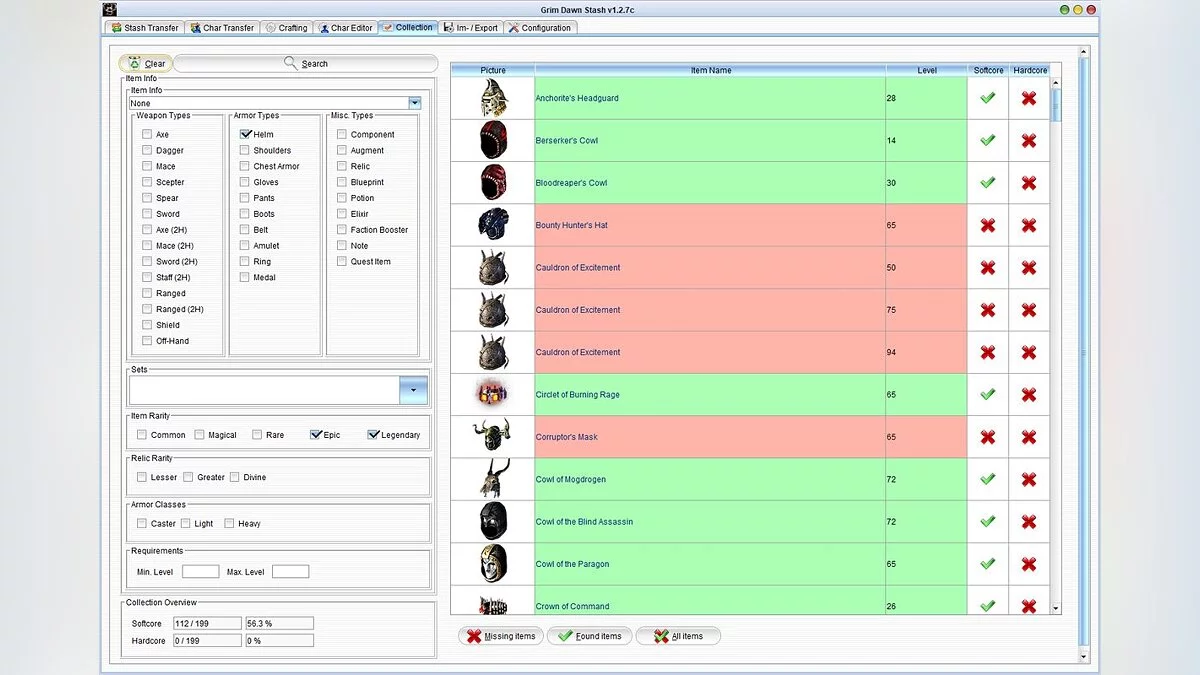The width and height of the screenshot is (1200, 675).
Task: Uncheck the Helm armor type checkbox
Action: 245,134
